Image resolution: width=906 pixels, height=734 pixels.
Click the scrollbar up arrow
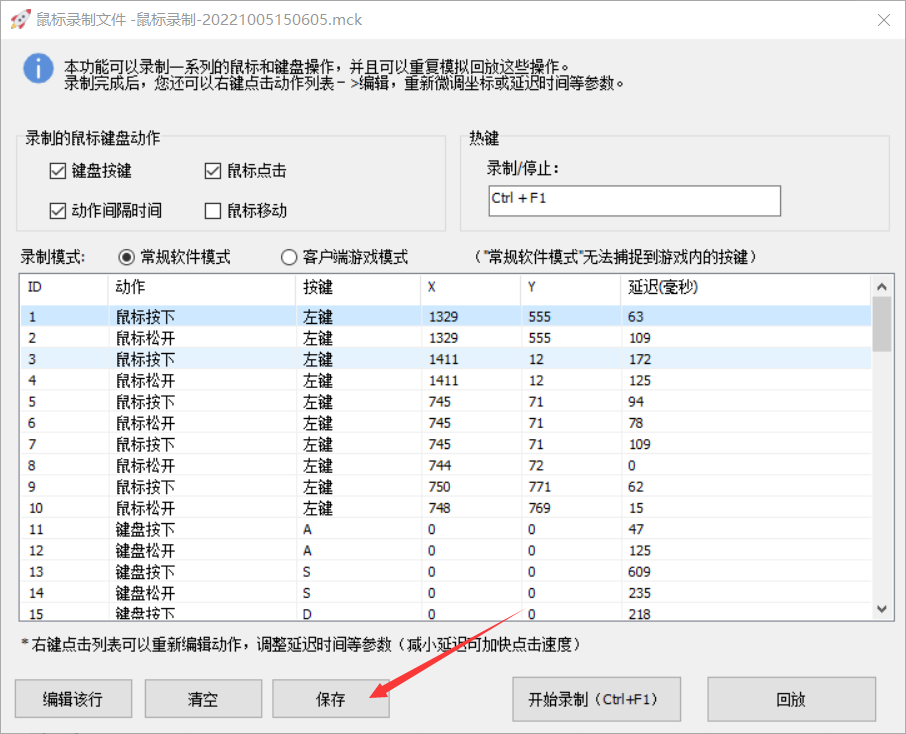pyautogui.click(x=881, y=286)
